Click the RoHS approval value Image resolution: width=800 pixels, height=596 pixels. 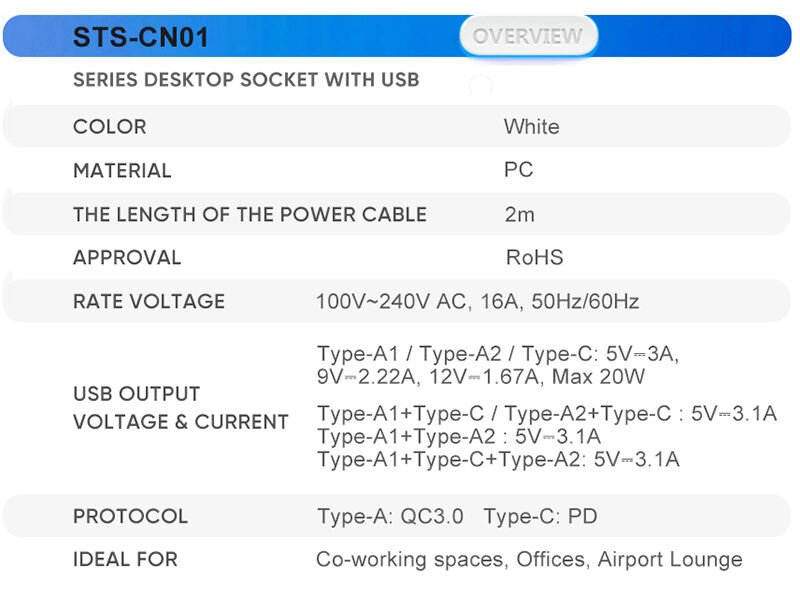(534, 258)
